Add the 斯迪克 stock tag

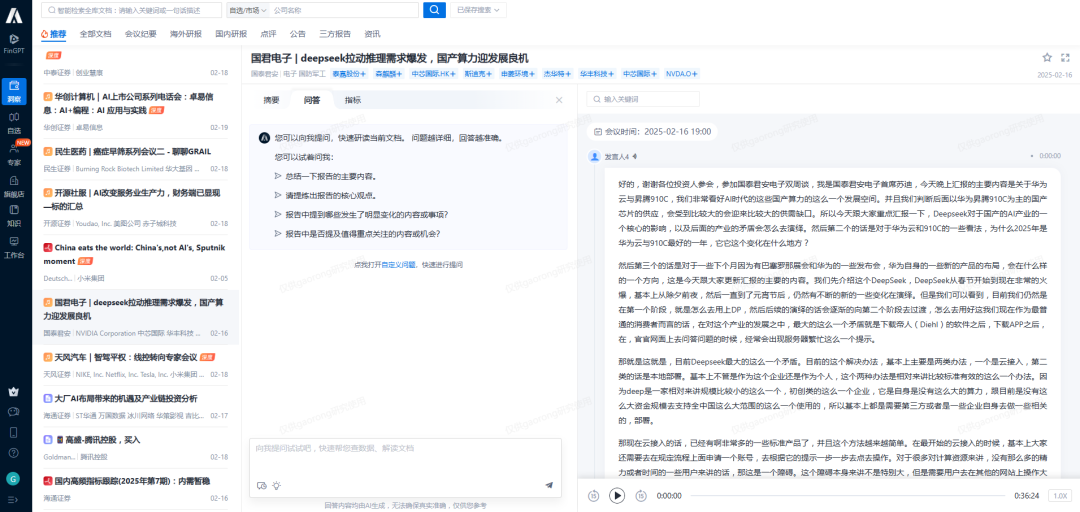[x=479, y=73]
